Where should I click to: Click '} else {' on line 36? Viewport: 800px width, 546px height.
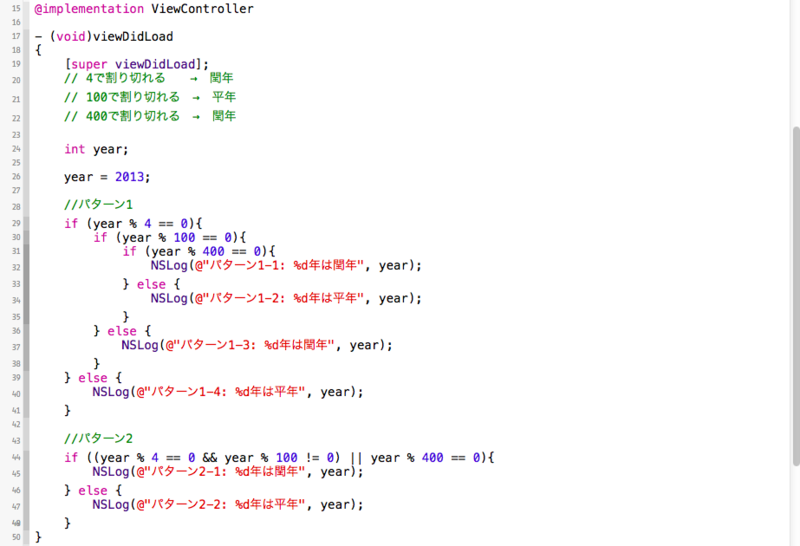click(122, 331)
